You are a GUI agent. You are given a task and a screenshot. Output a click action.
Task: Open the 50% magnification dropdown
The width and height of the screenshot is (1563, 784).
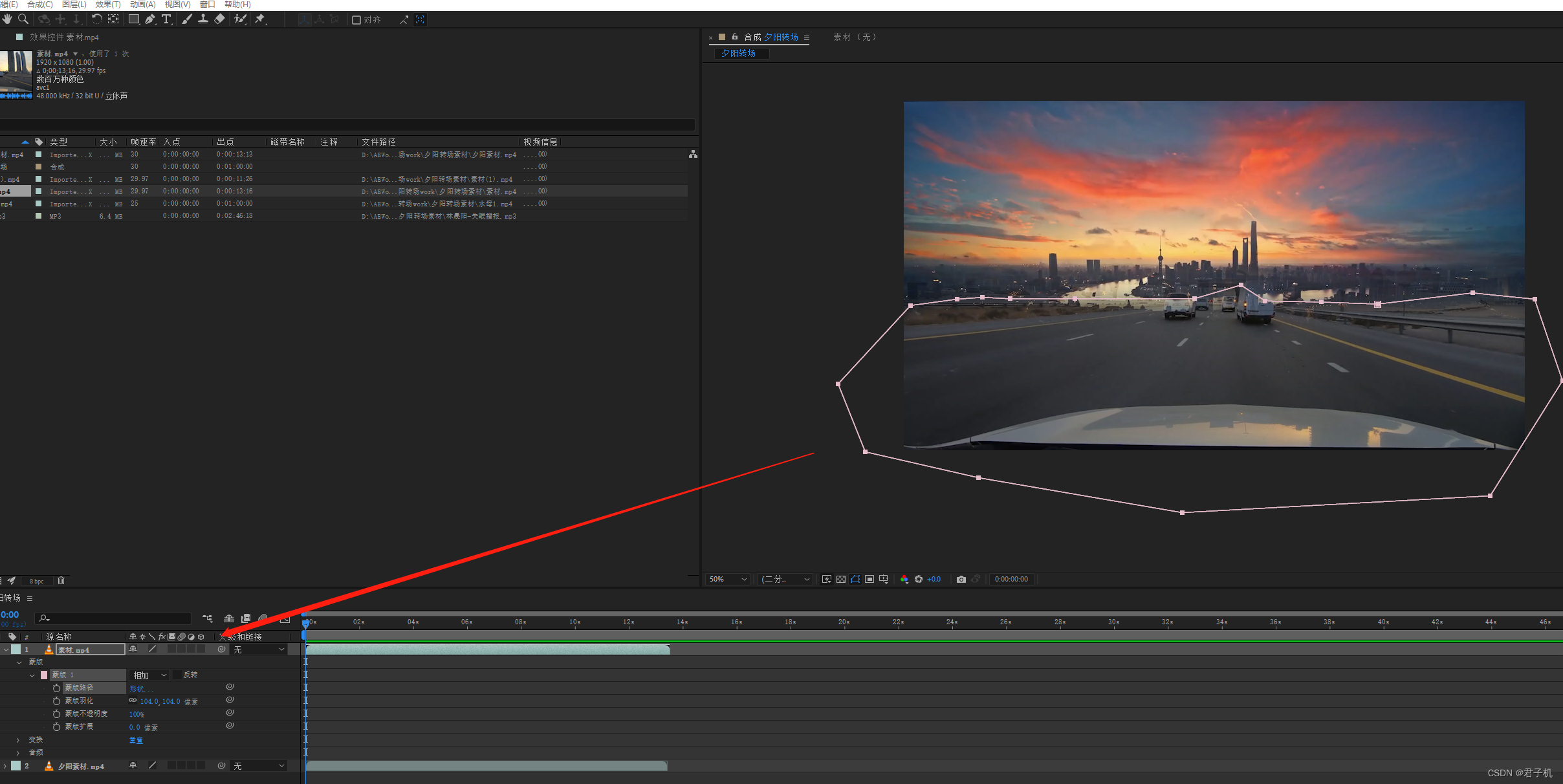tap(728, 579)
